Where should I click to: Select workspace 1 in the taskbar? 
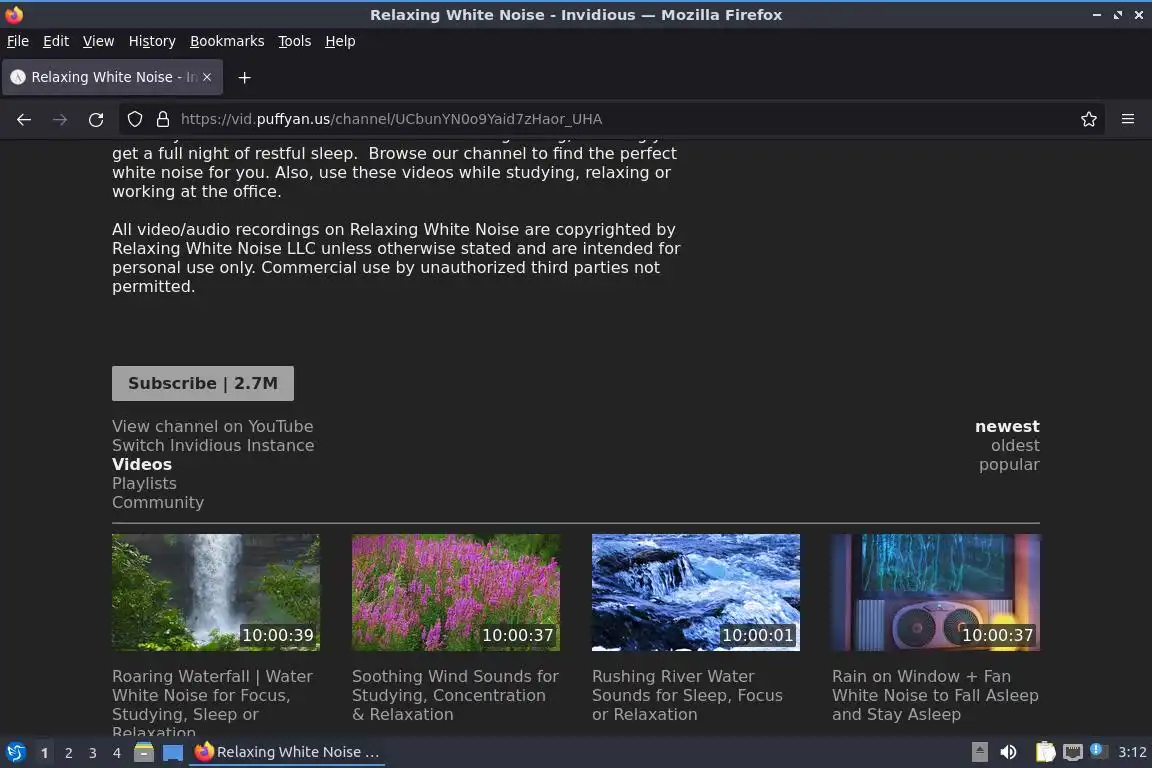tap(44, 753)
